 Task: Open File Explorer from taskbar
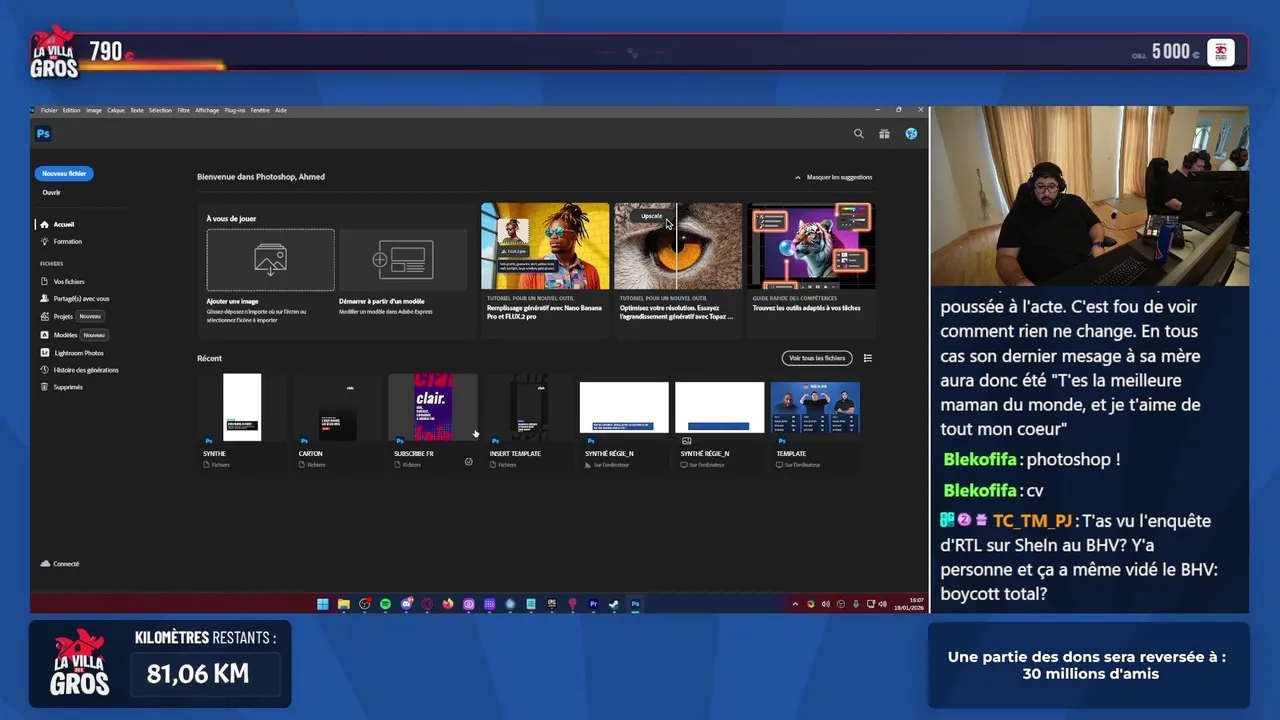click(343, 604)
